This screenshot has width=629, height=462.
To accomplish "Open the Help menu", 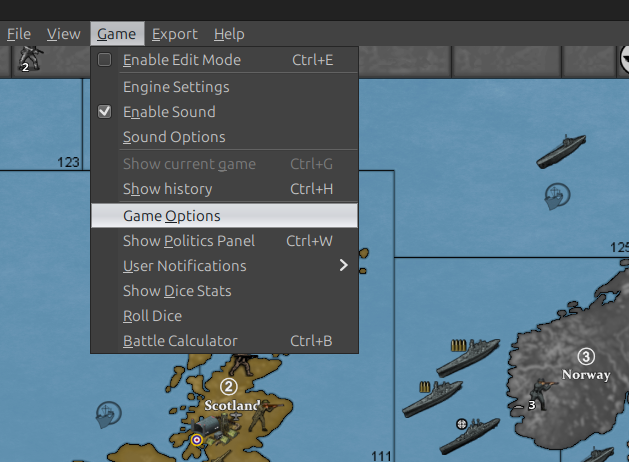I will pyautogui.click(x=229, y=34).
